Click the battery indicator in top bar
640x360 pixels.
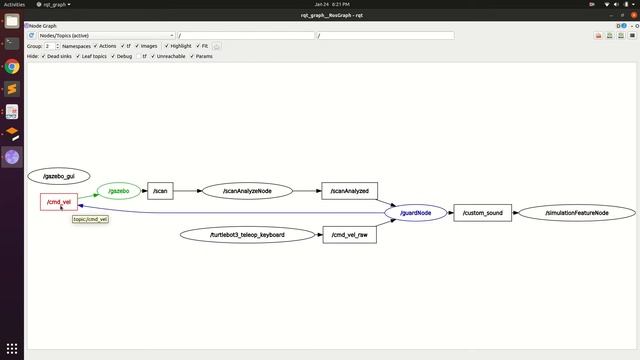coord(627,4)
